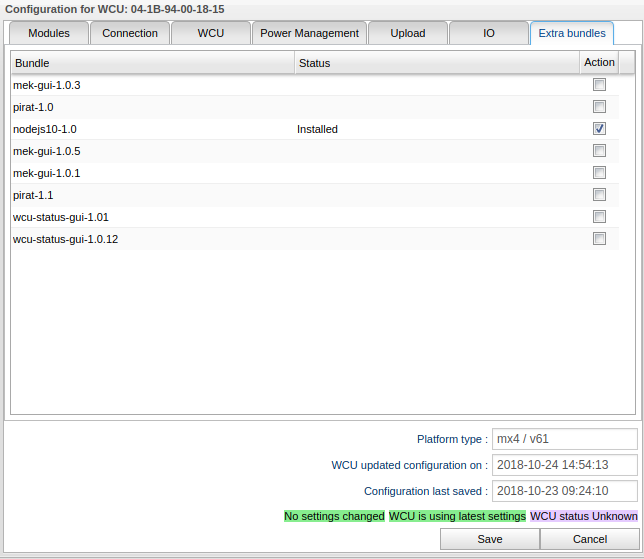Toggle the pirat-1.1 bundle checkbox
The height and width of the screenshot is (559, 644).
599,195
